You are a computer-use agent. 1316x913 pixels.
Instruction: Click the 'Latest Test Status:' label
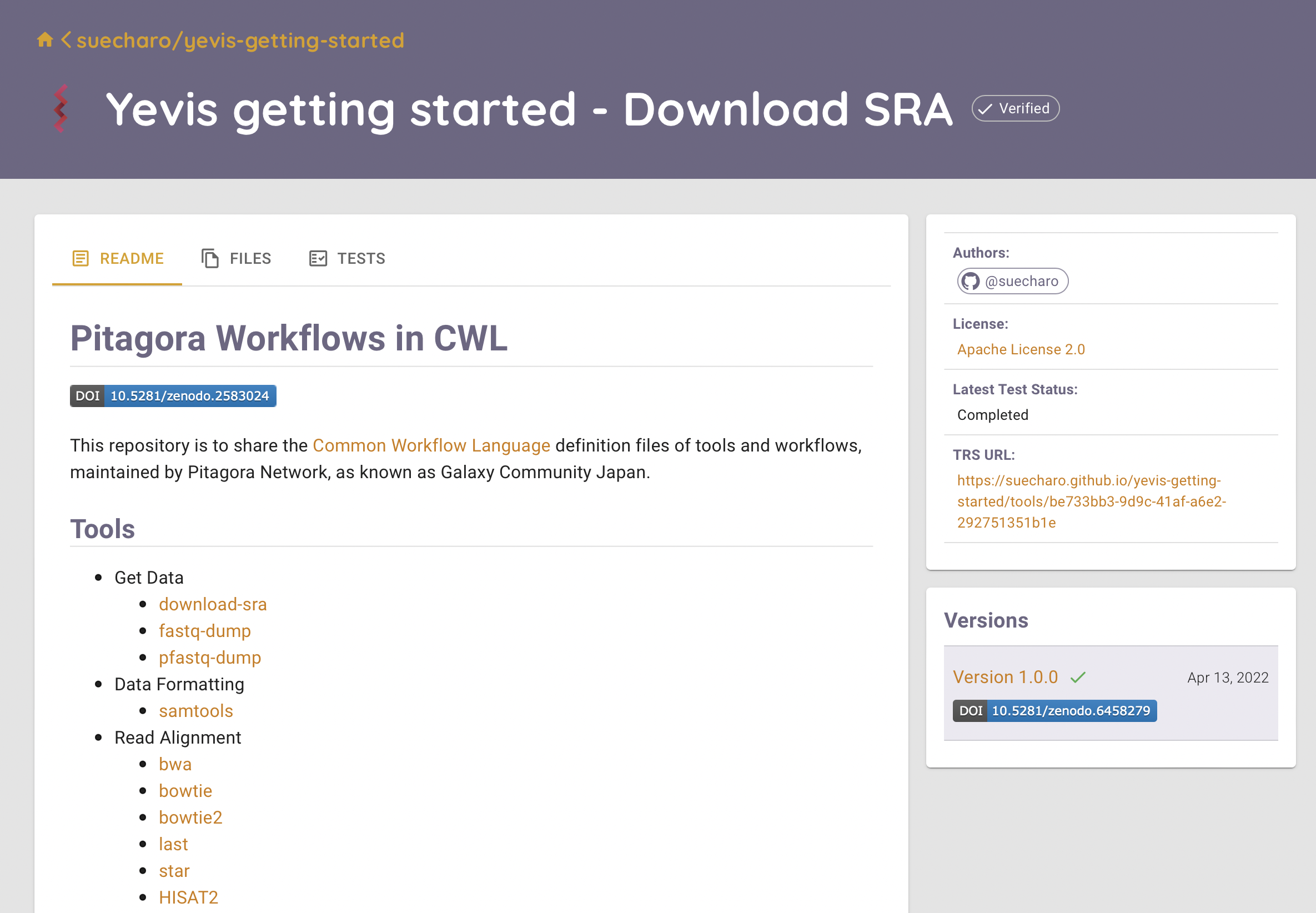pyautogui.click(x=1015, y=389)
